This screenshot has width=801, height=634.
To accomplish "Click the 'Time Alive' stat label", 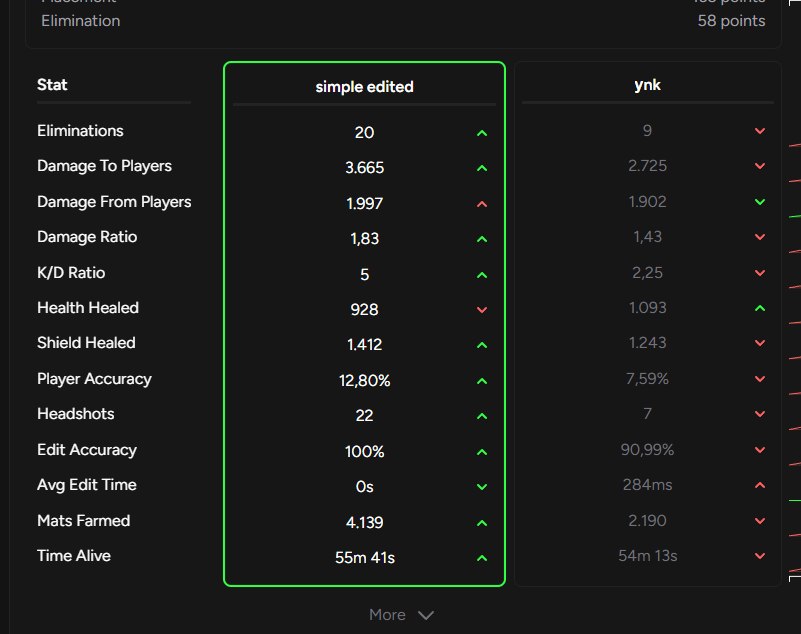I will pyautogui.click(x=74, y=556).
